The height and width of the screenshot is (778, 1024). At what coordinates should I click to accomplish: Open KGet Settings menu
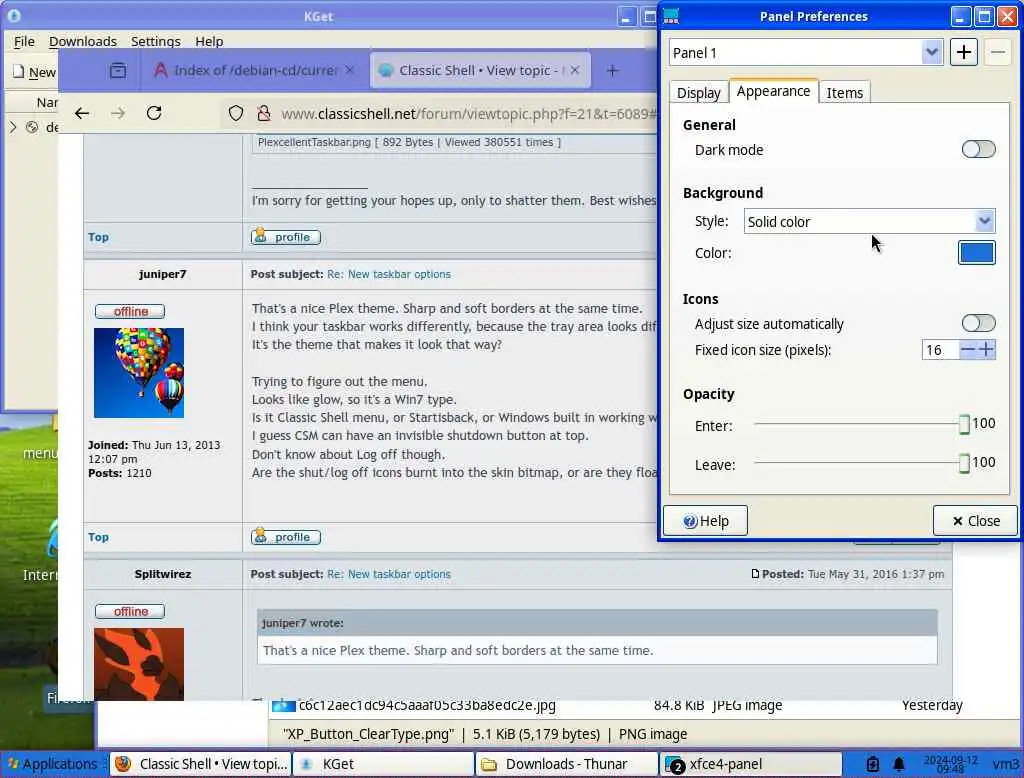pyautogui.click(x=155, y=41)
